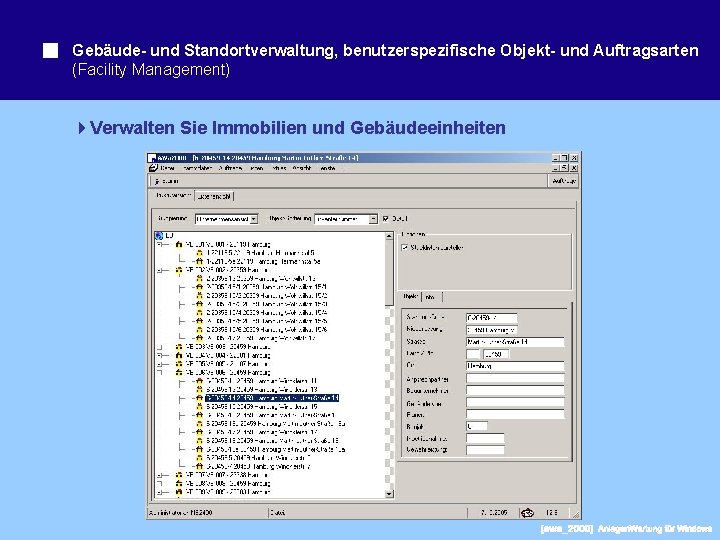Open the Stammdaten menu
The image size is (720, 540).
[197, 168]
